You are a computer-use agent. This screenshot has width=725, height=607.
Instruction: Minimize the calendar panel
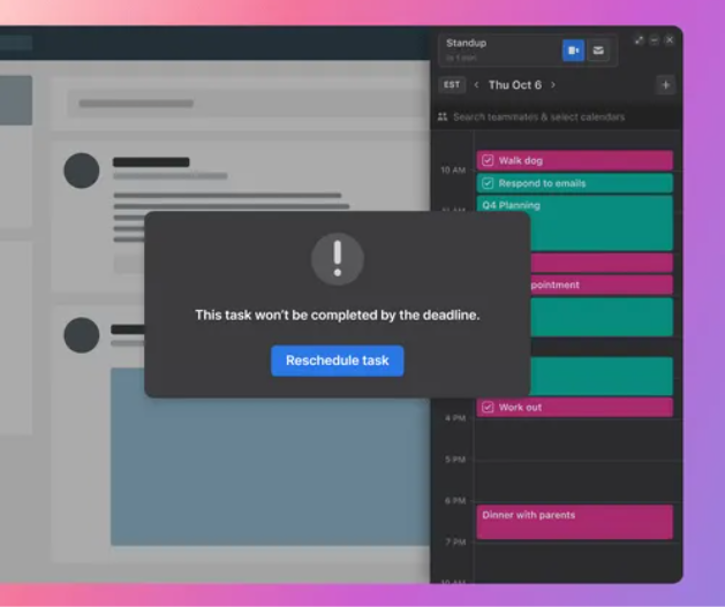click(x=654, y=40)
